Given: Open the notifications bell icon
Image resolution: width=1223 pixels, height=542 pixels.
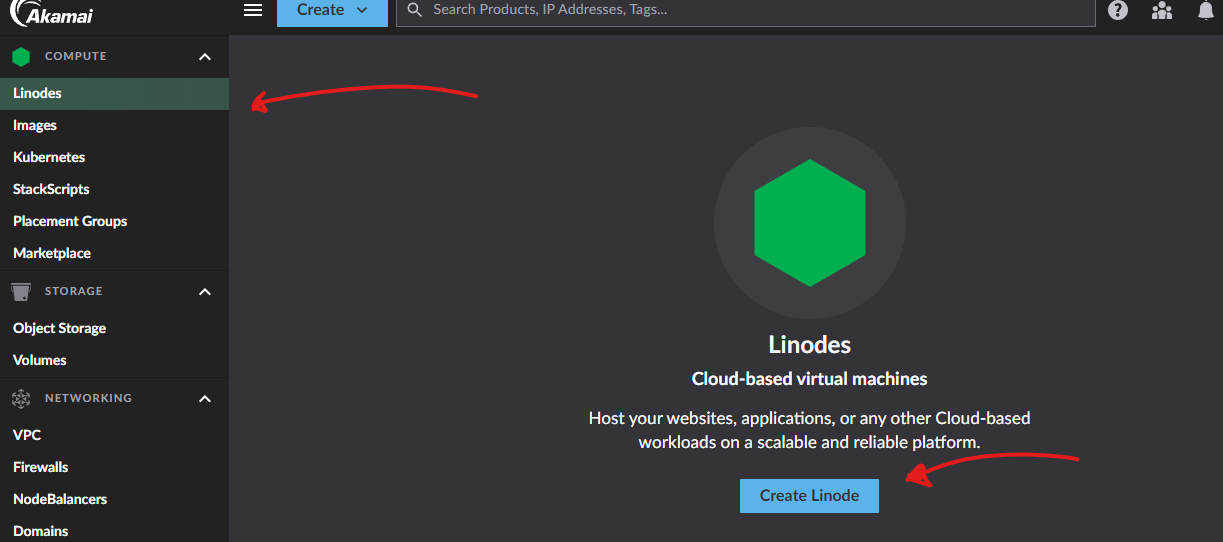Looking at the screenshot, I should click(x=1205, y=11).
